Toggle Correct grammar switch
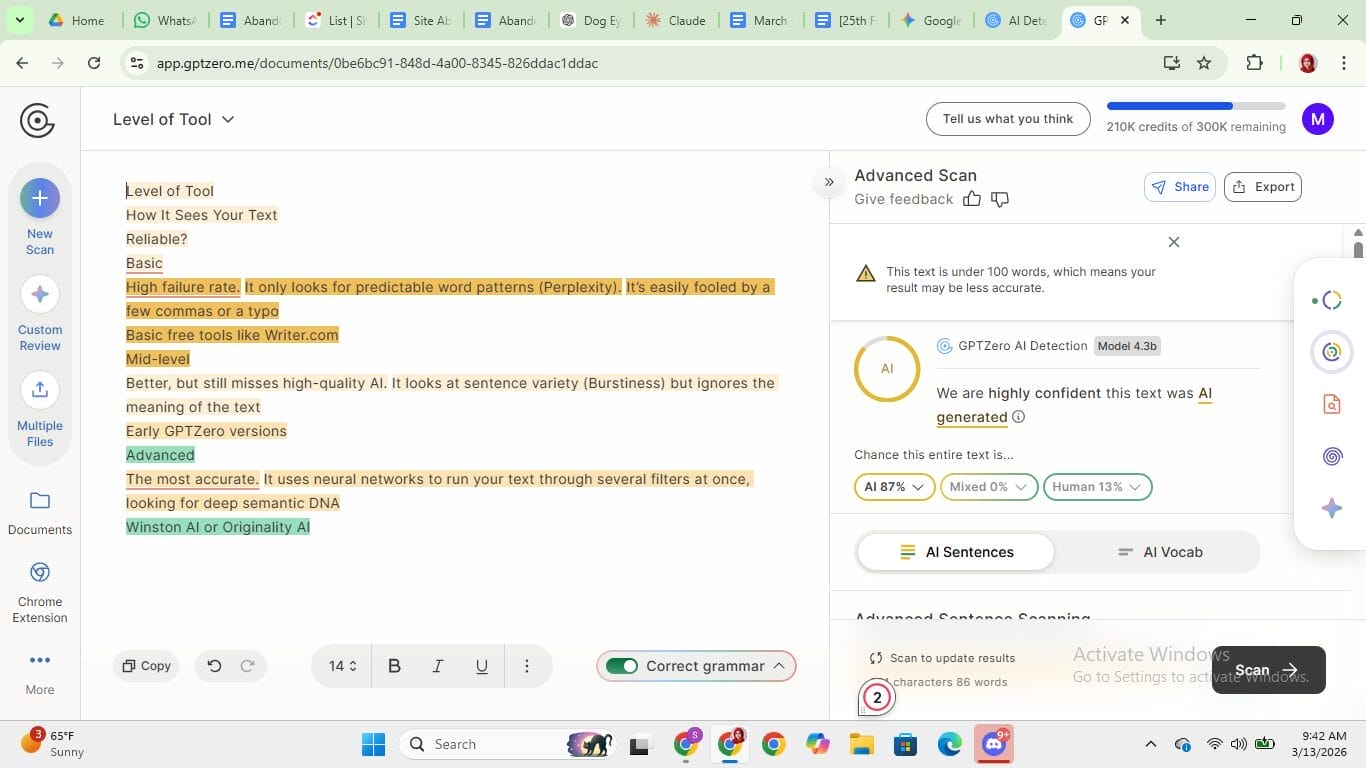This screenshot has height=768, width=1366. point(622,666)
